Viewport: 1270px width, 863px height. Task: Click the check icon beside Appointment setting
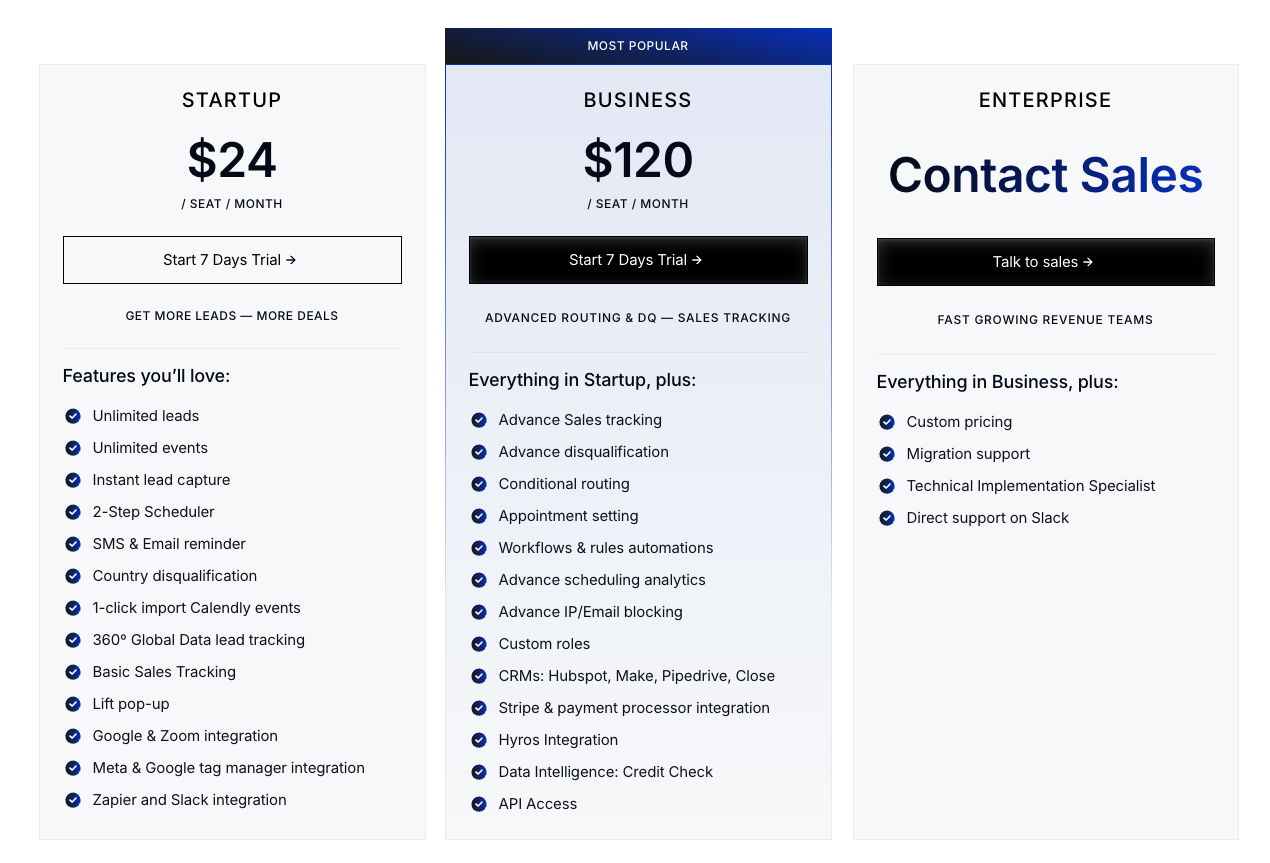tap(478, 516)
